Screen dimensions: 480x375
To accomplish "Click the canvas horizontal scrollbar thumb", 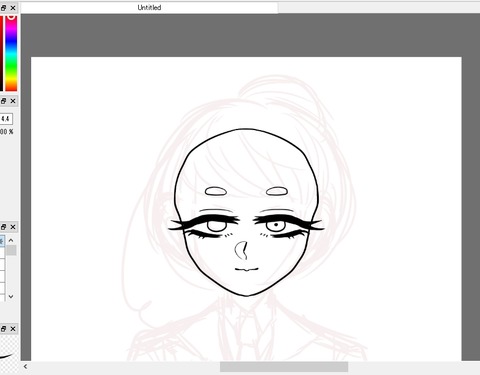I will coord(284,367).
